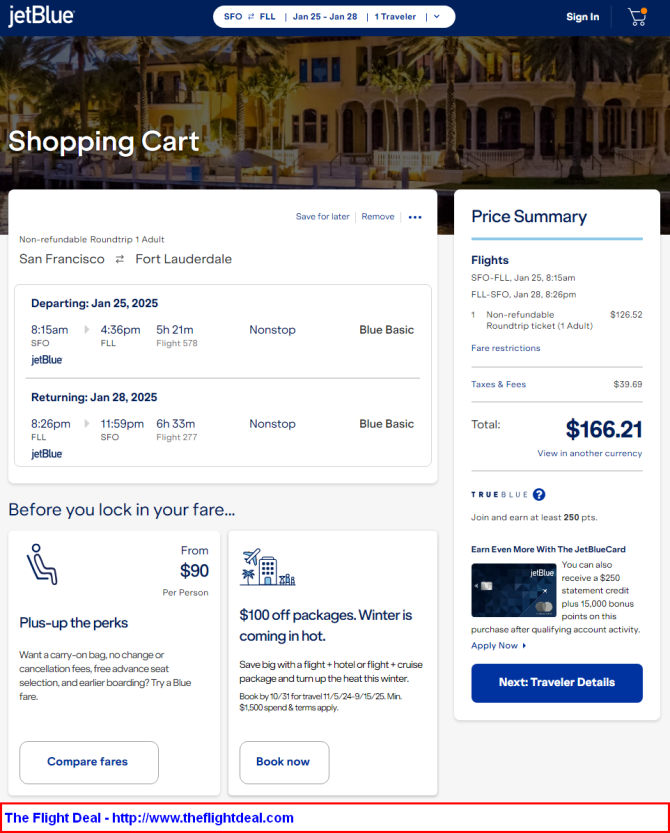Click the jetBlue logo in header
This screenshot has width=670, height=833.
(x=41, y=16)
